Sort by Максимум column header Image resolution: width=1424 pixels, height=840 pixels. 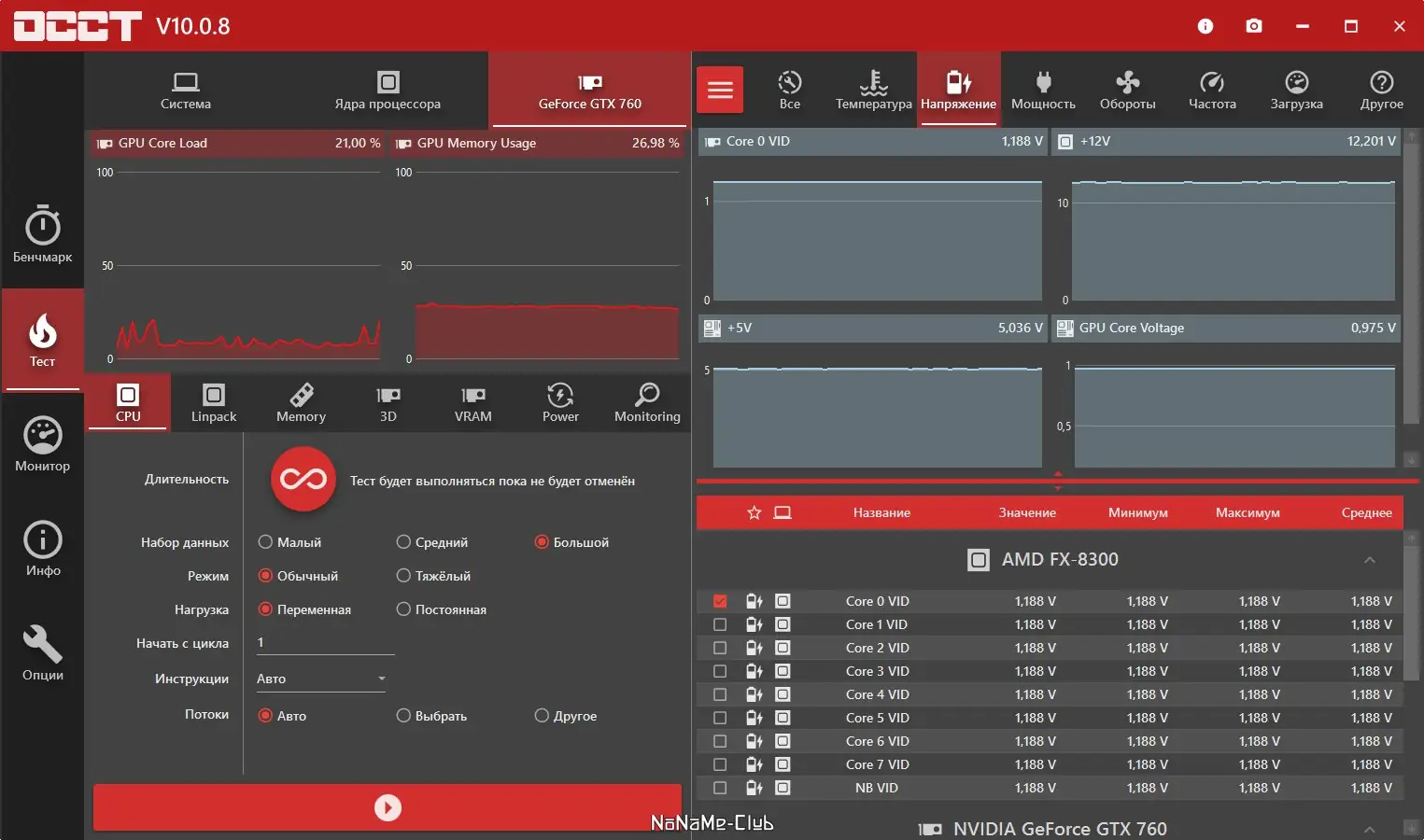[x=1248, y=512]
